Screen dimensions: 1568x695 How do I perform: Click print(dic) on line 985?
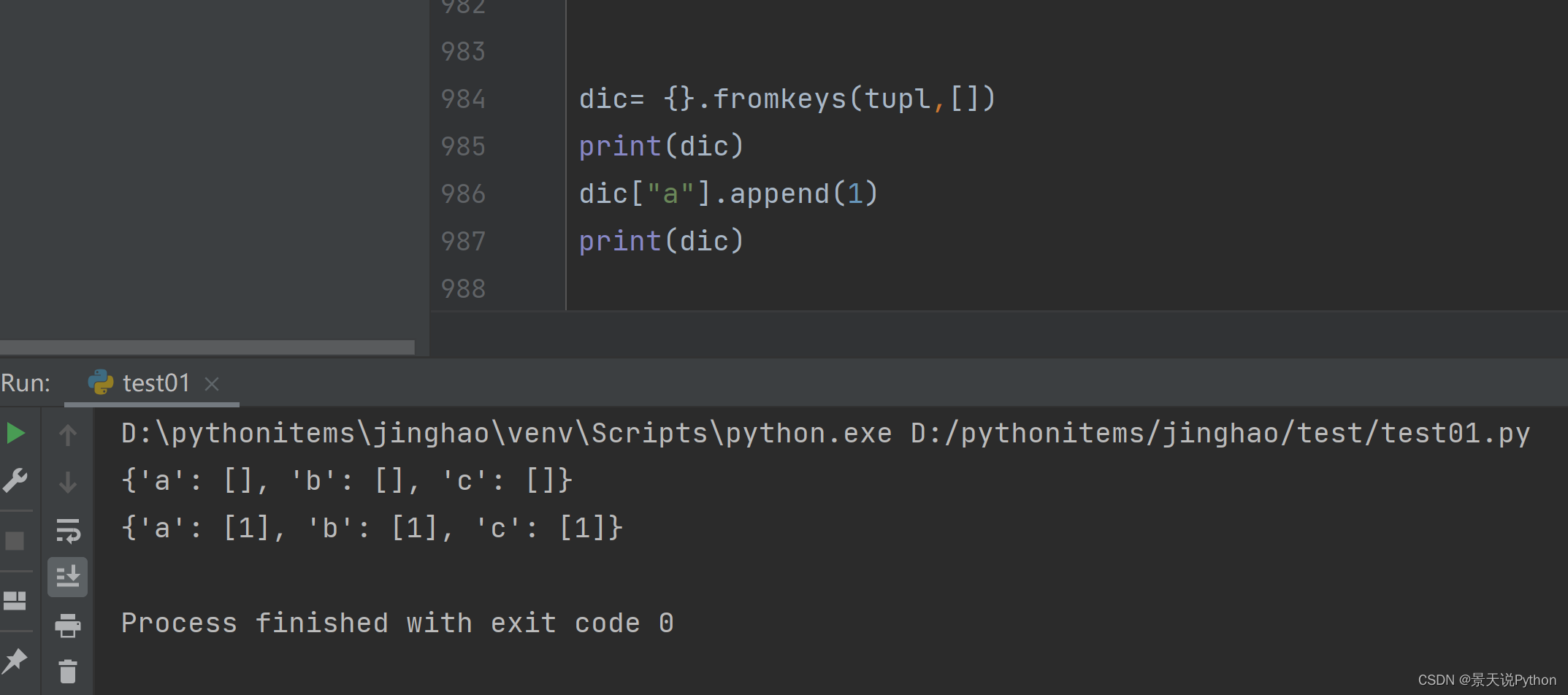click(661, 146)
